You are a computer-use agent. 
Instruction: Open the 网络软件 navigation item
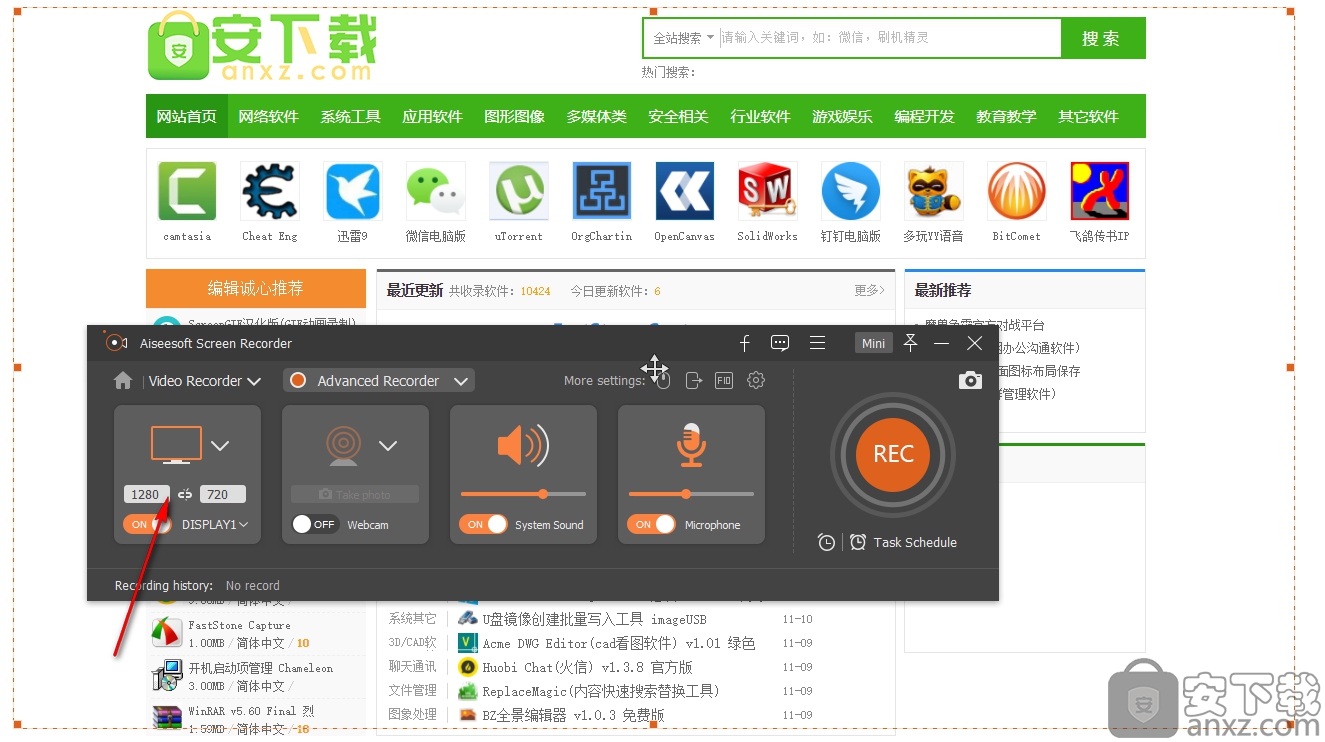269,116
